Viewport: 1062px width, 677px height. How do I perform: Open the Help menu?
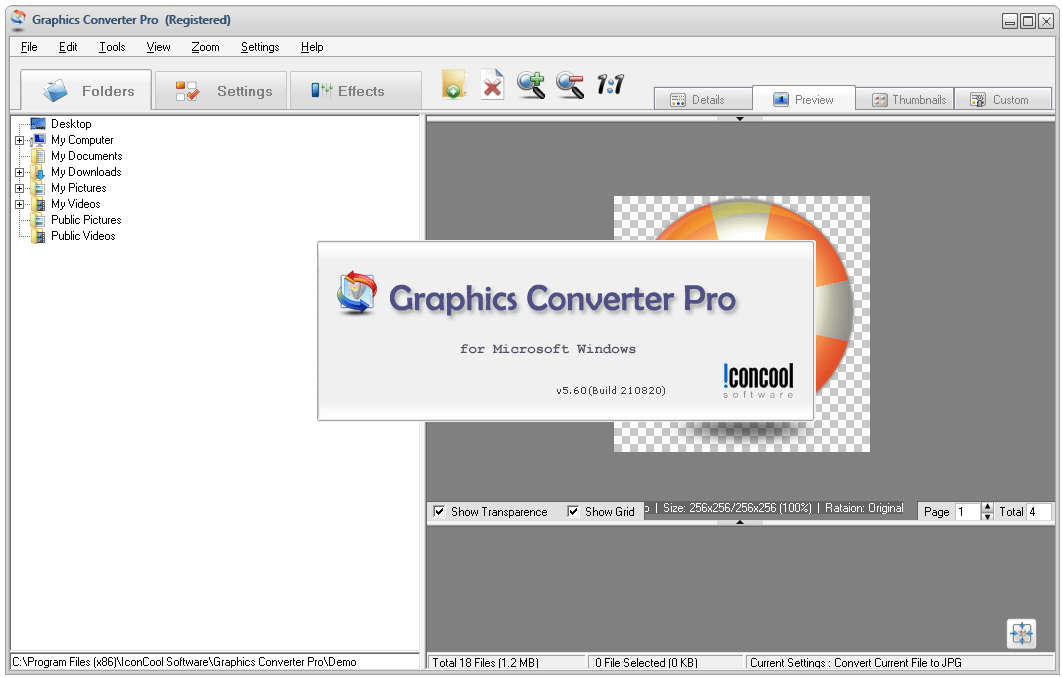[x=312, y=47]
